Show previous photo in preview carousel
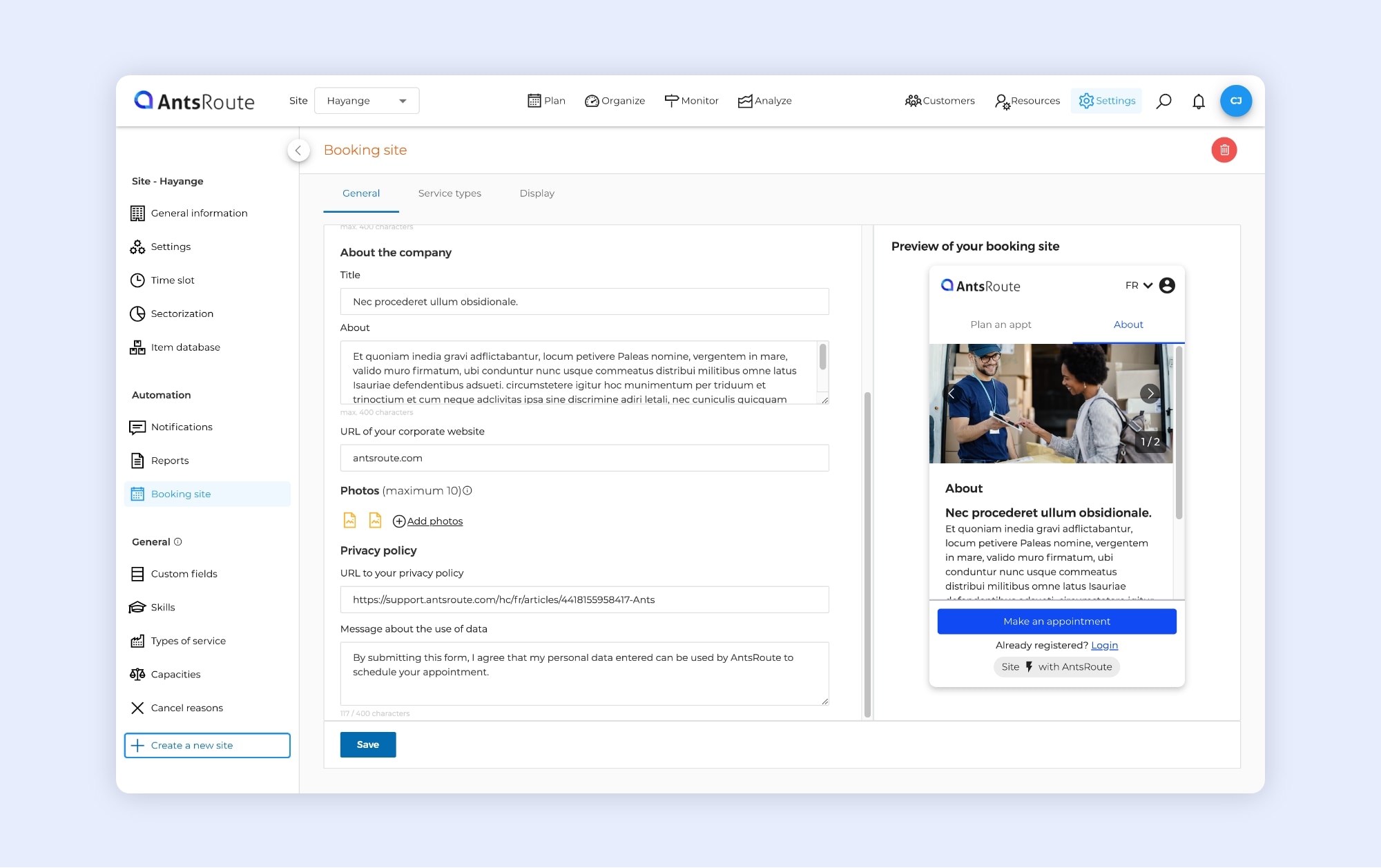Screen dimensions: 1381x868 (x=951, y=394)
